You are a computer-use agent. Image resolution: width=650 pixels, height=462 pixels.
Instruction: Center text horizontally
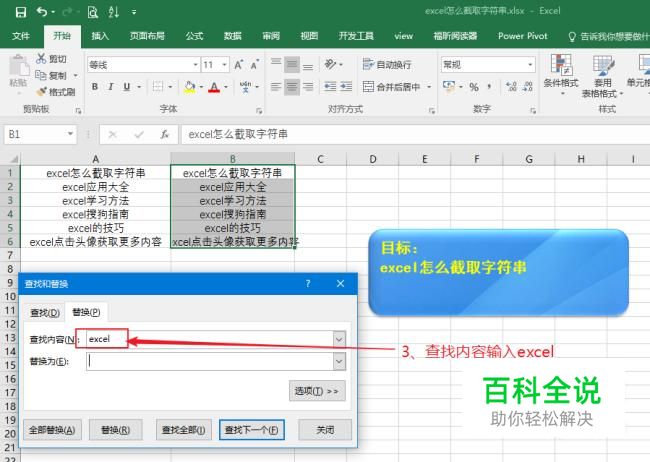[292, 87]
